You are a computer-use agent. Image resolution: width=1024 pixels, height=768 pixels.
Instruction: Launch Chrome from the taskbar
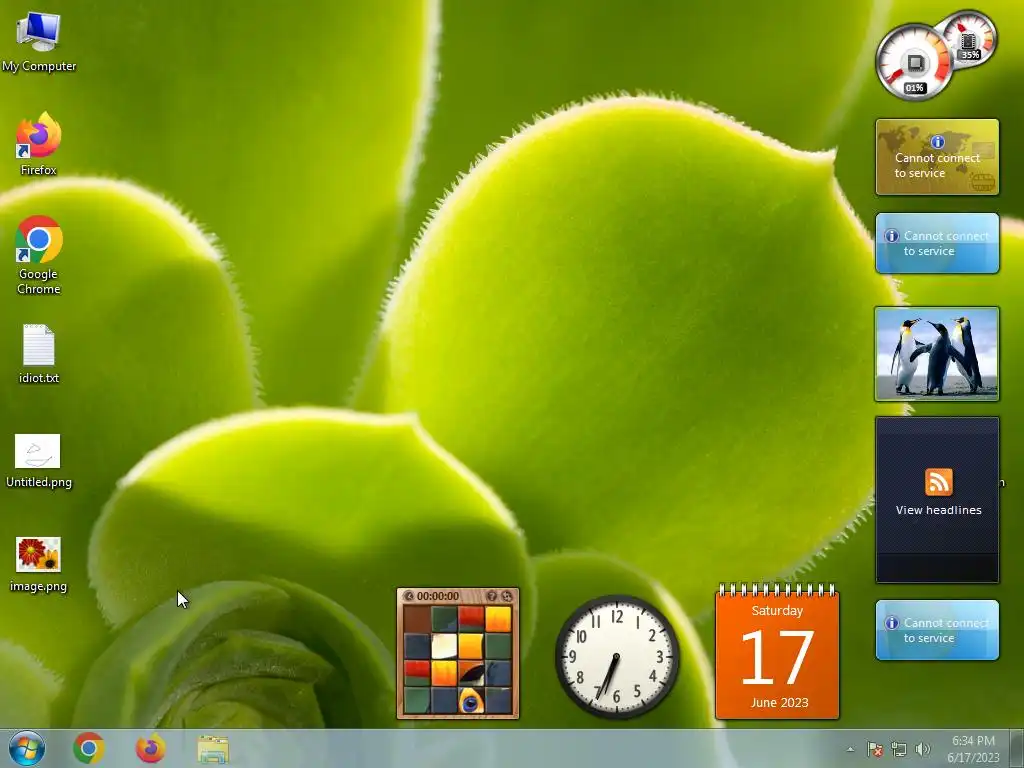[89, 748]
